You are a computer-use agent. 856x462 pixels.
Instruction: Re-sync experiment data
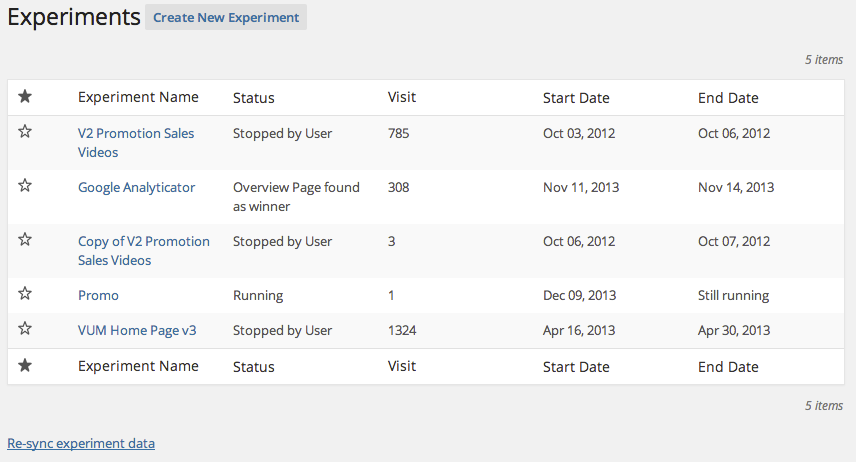tap(81, 443)
